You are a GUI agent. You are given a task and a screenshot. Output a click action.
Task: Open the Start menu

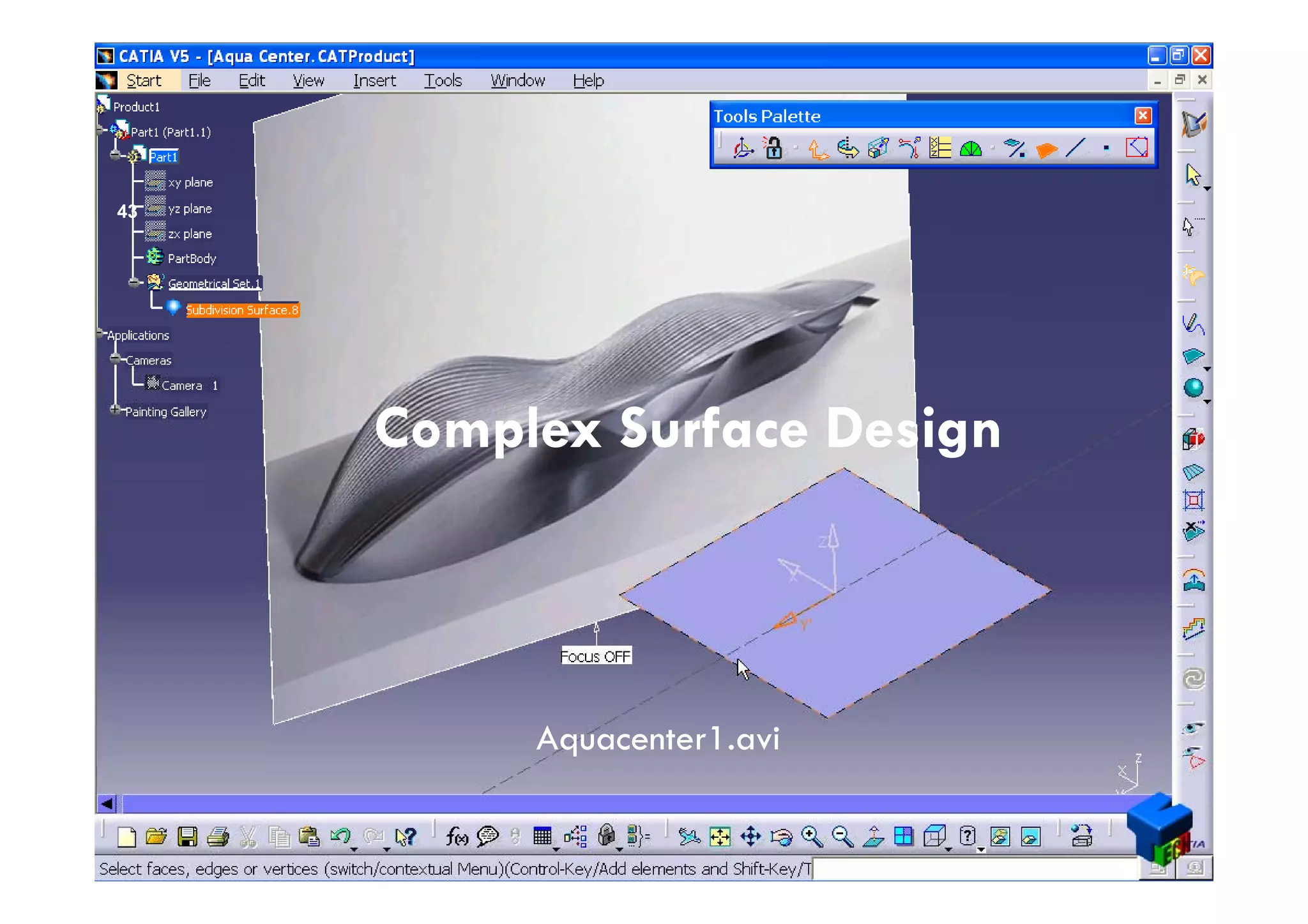click(144, 80)
